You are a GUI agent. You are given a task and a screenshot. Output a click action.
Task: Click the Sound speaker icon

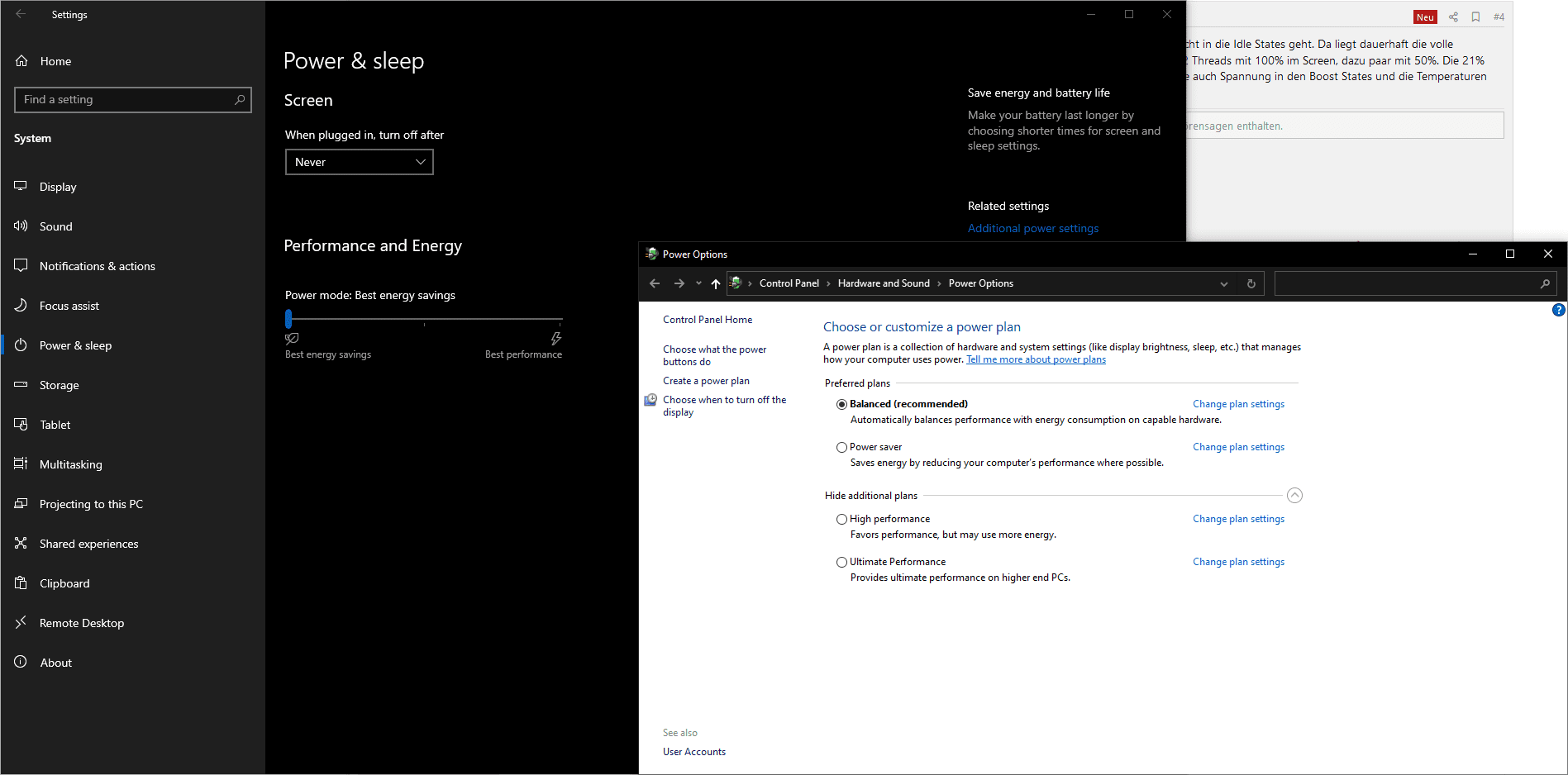pos(21,226)
